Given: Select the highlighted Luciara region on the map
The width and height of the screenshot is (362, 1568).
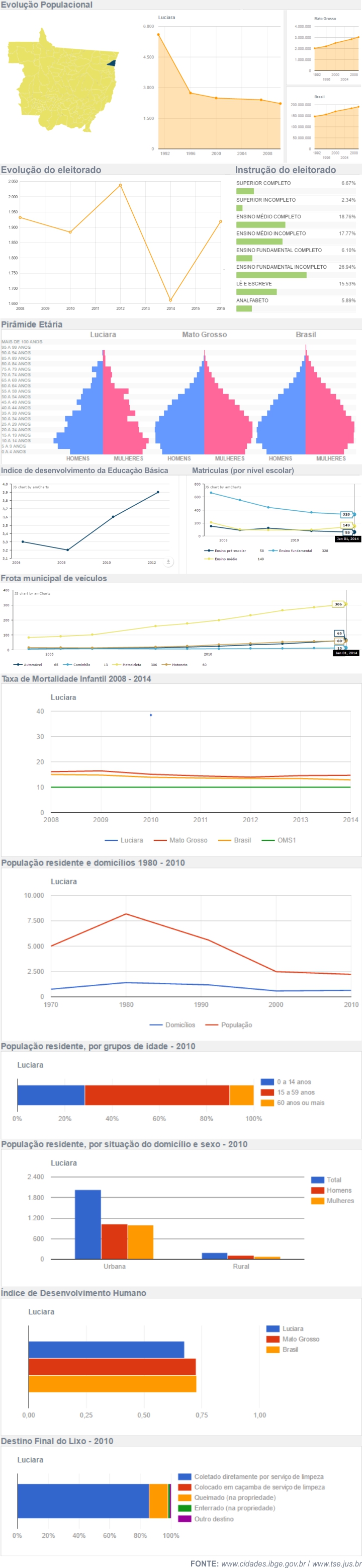Looking at the screenshot, I should tap(111, 63).
